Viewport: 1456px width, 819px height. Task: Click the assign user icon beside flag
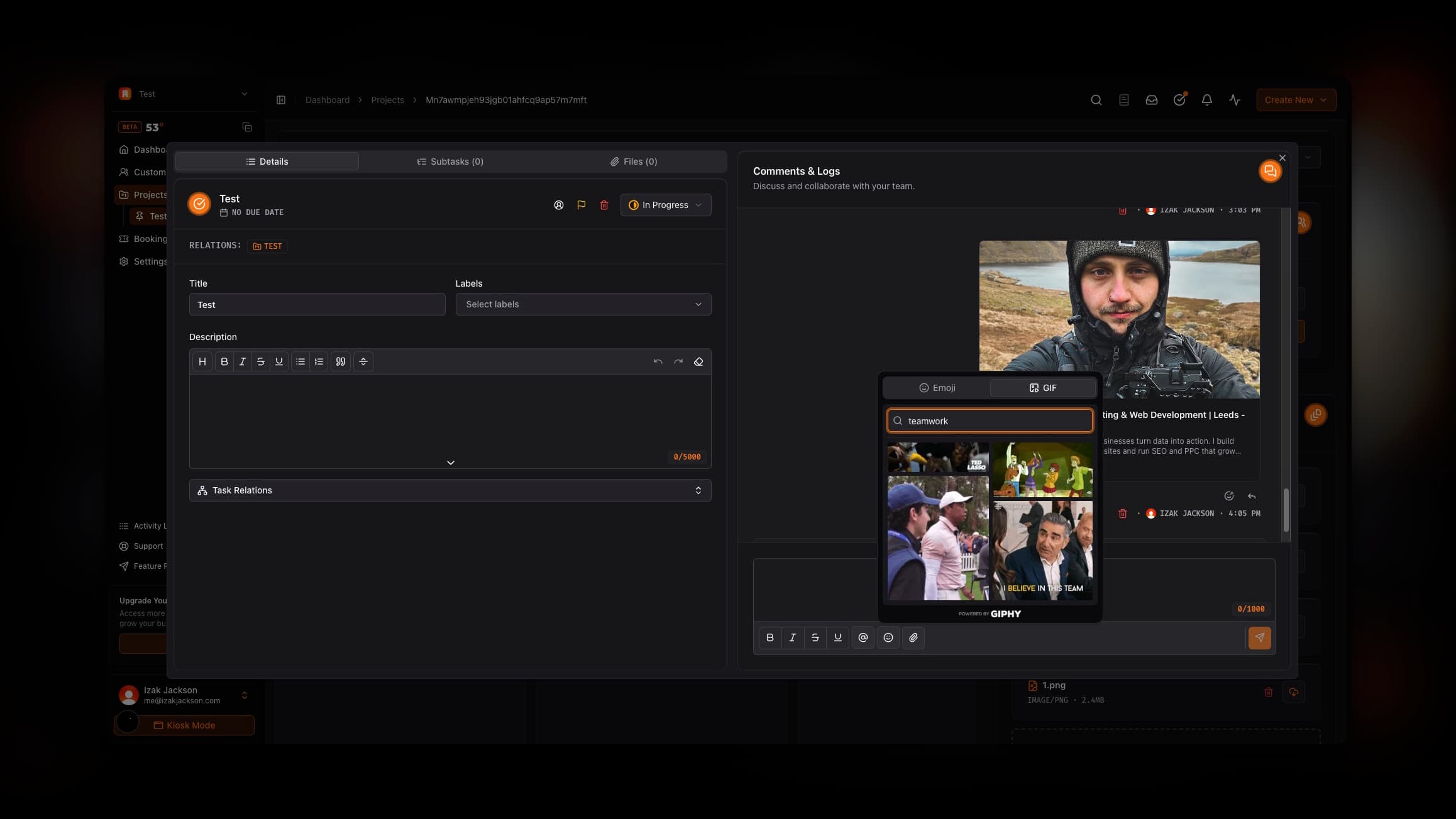point(558,205)
